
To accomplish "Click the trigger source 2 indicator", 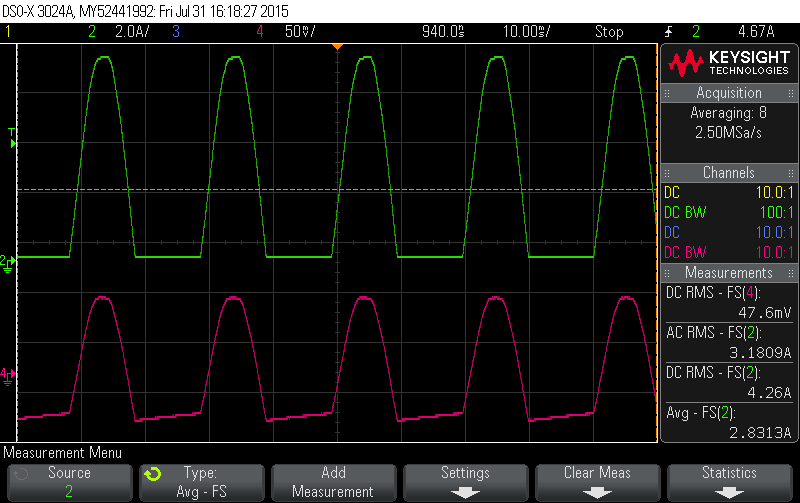I will tap(696, 32).
